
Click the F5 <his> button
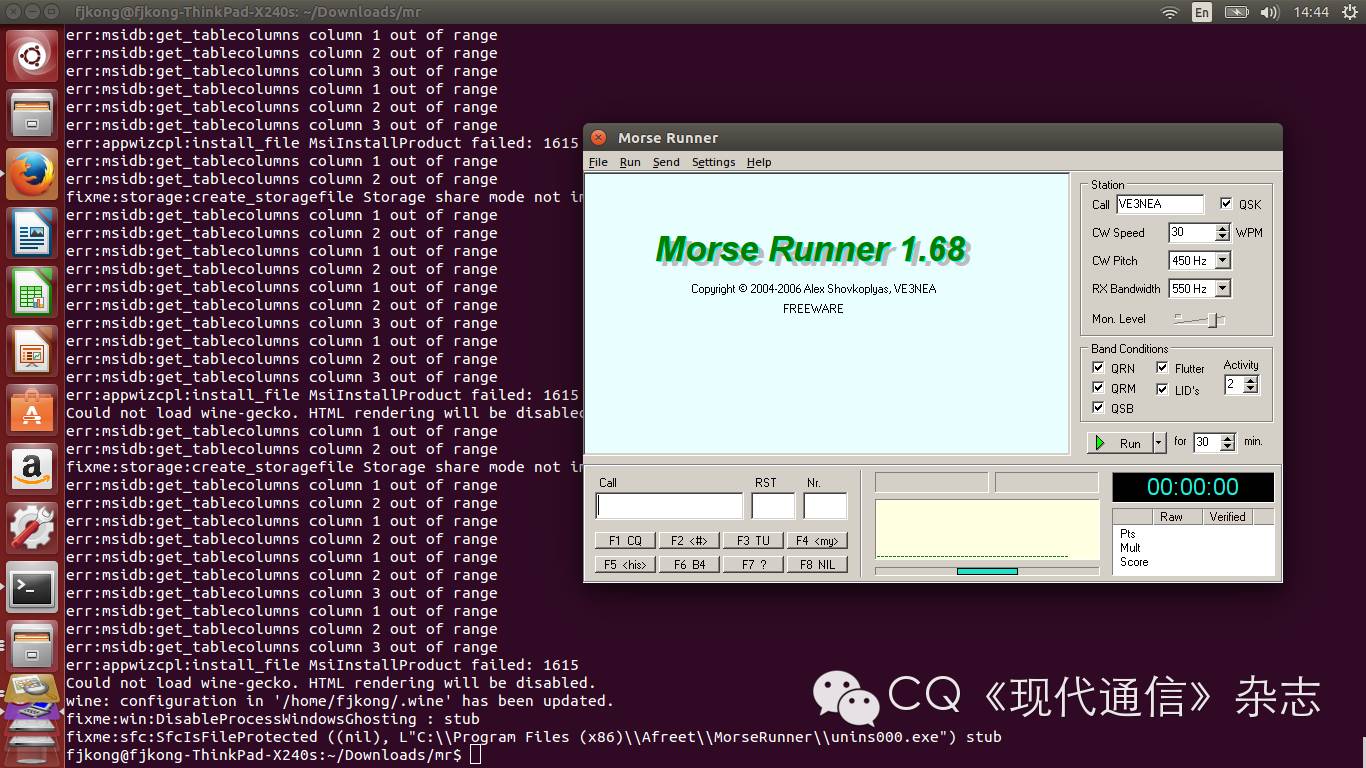(x=625, y=565)
